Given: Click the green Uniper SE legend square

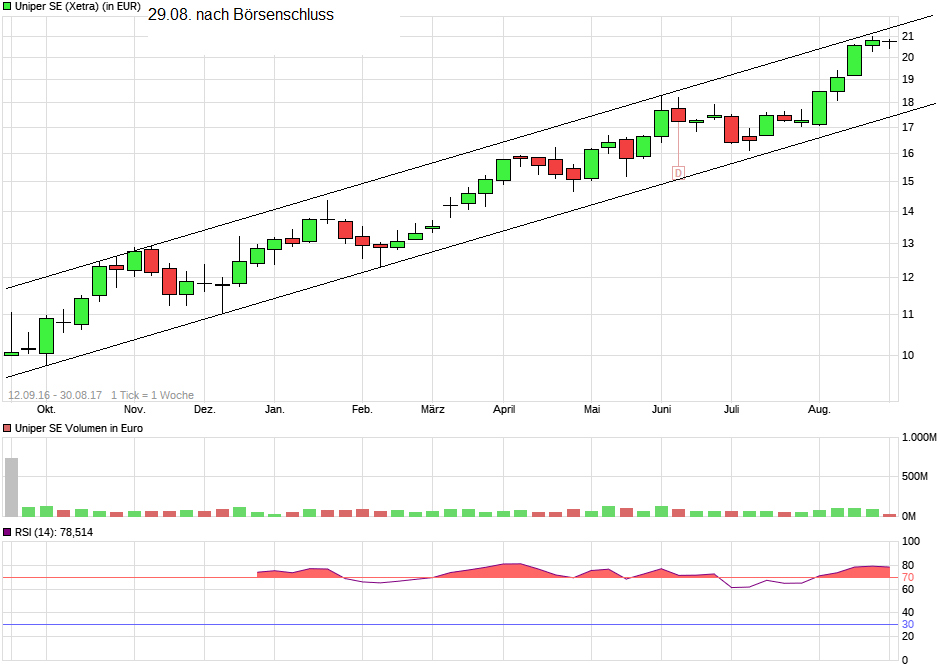Looking at the screenshot, I should coord(7,7).
